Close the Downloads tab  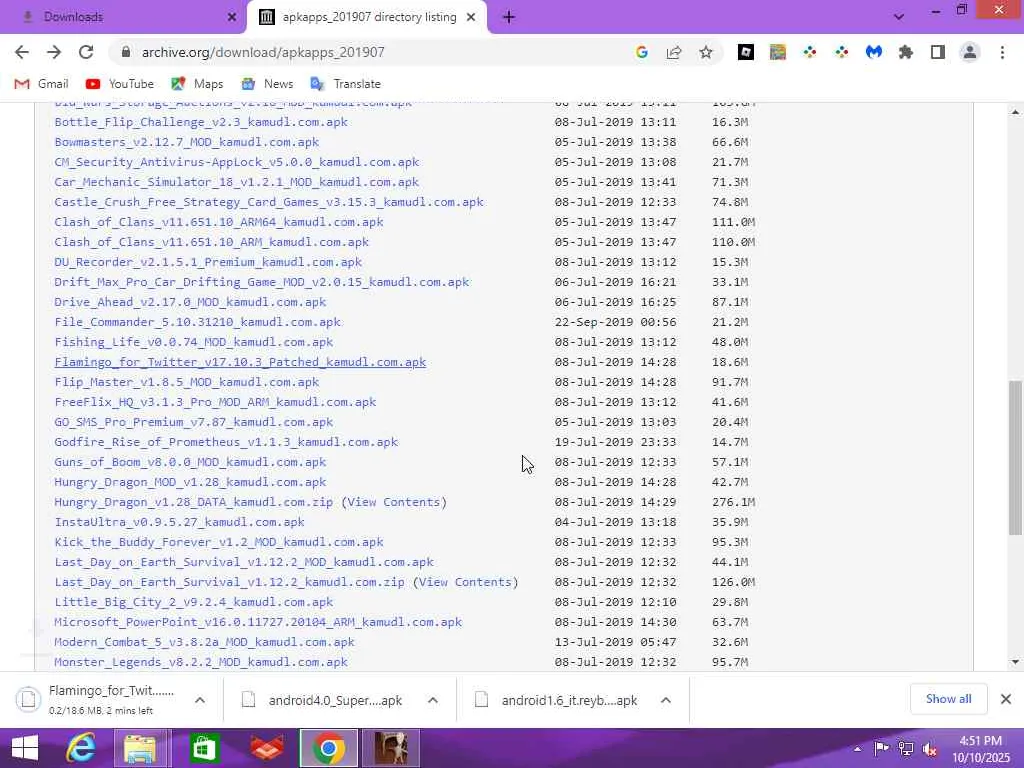coord(231,18)
